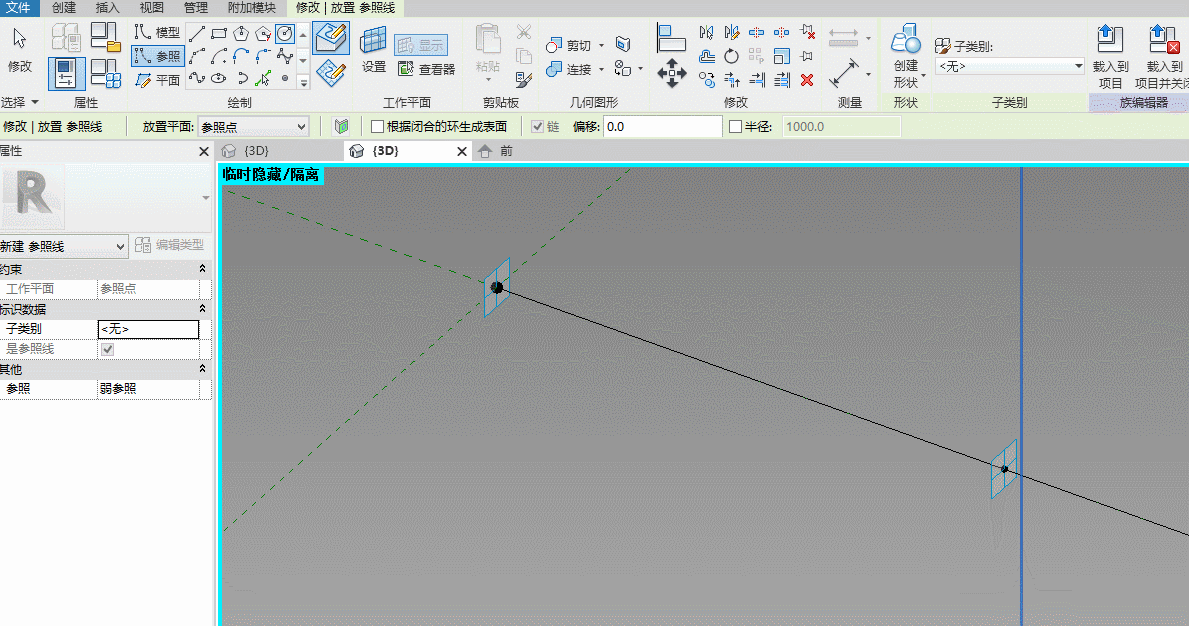Open the Family Types icon in Properties panel

pyautogui.click(x=106, y=73)
